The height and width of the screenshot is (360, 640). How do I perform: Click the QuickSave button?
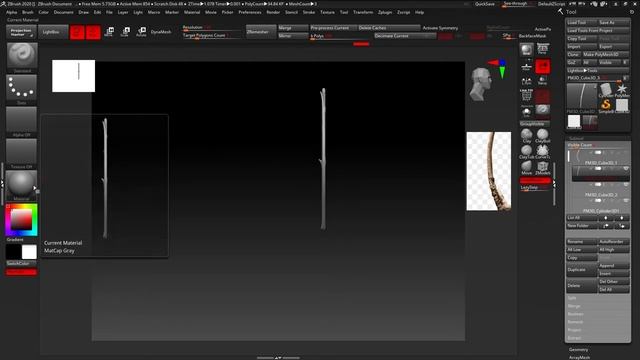pyautogui.click(x=484, y=4)
